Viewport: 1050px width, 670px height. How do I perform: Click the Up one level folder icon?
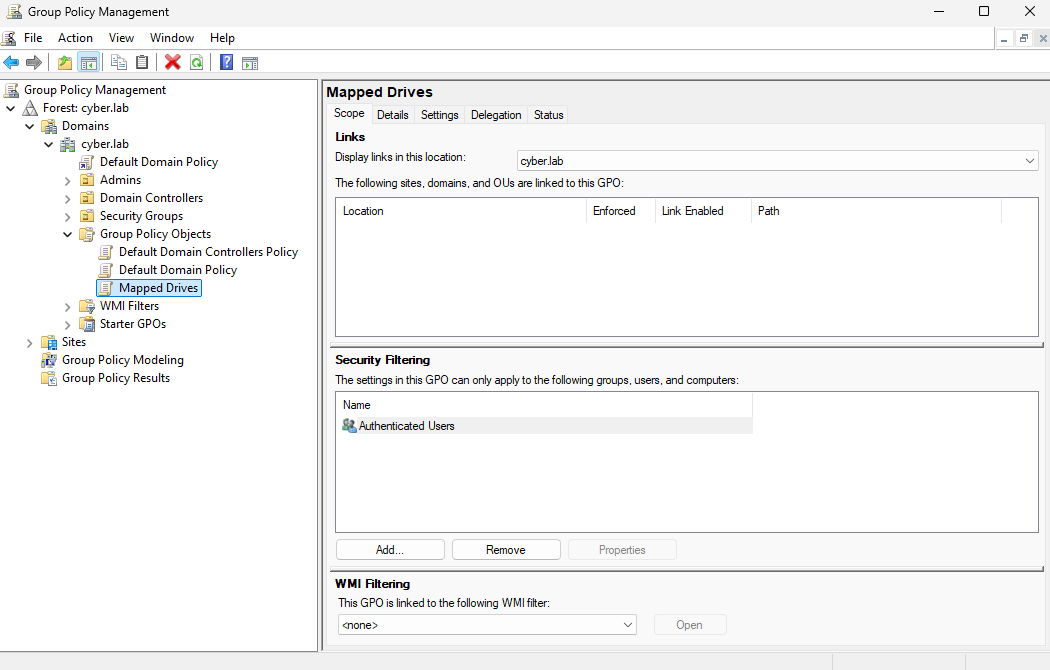point(65,62)
